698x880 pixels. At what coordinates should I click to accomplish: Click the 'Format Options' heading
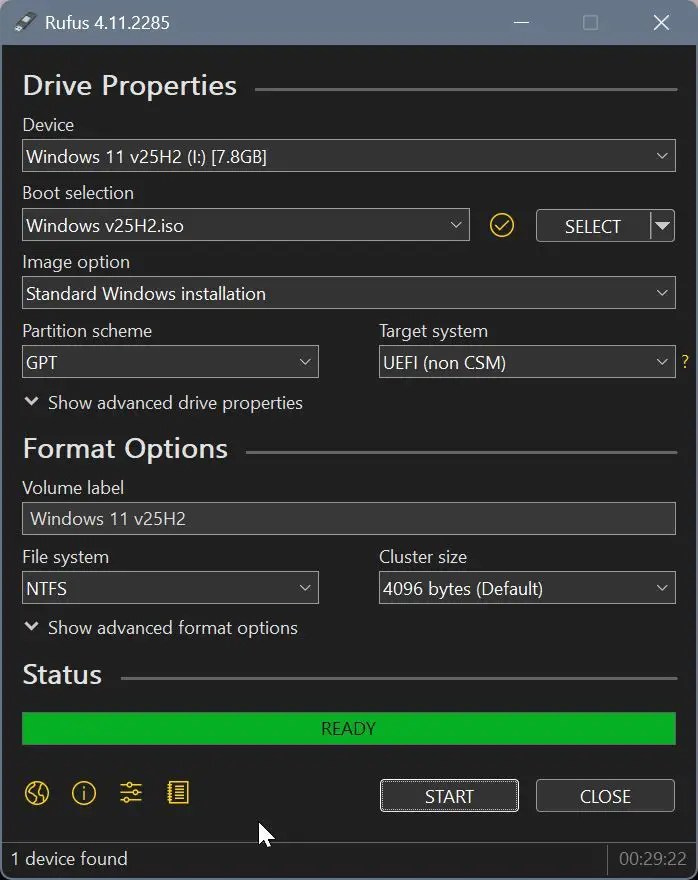[125, 449]
